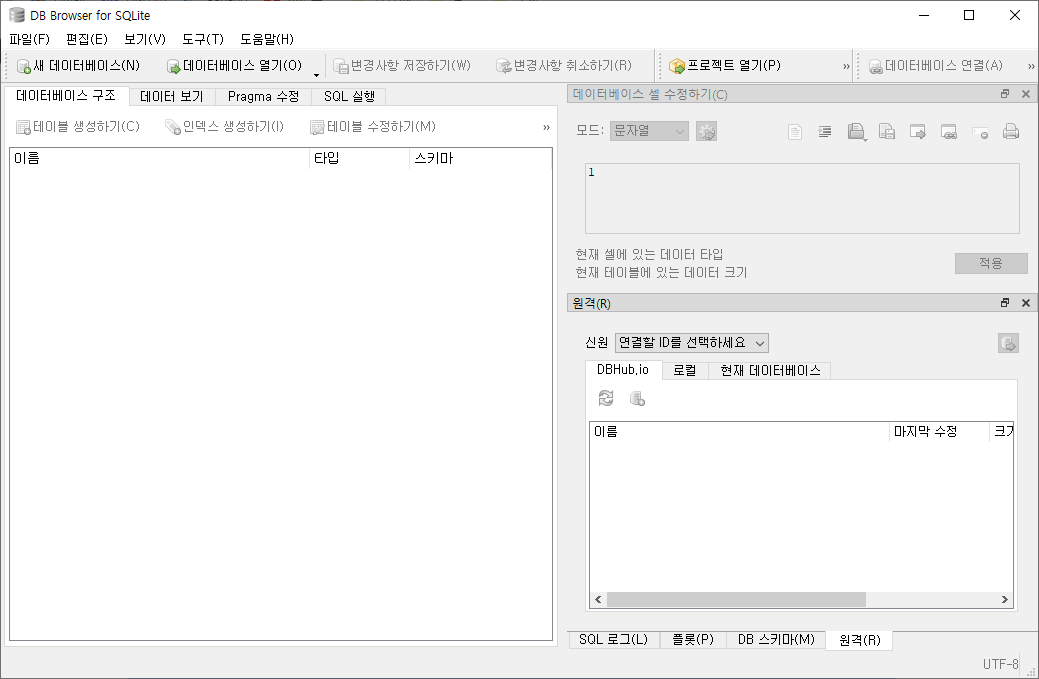Viewport: 1039px width, 679px height.
Task: Click the documents-with-floppy-disk icon in the cell editor
Action: coord(887,132)
